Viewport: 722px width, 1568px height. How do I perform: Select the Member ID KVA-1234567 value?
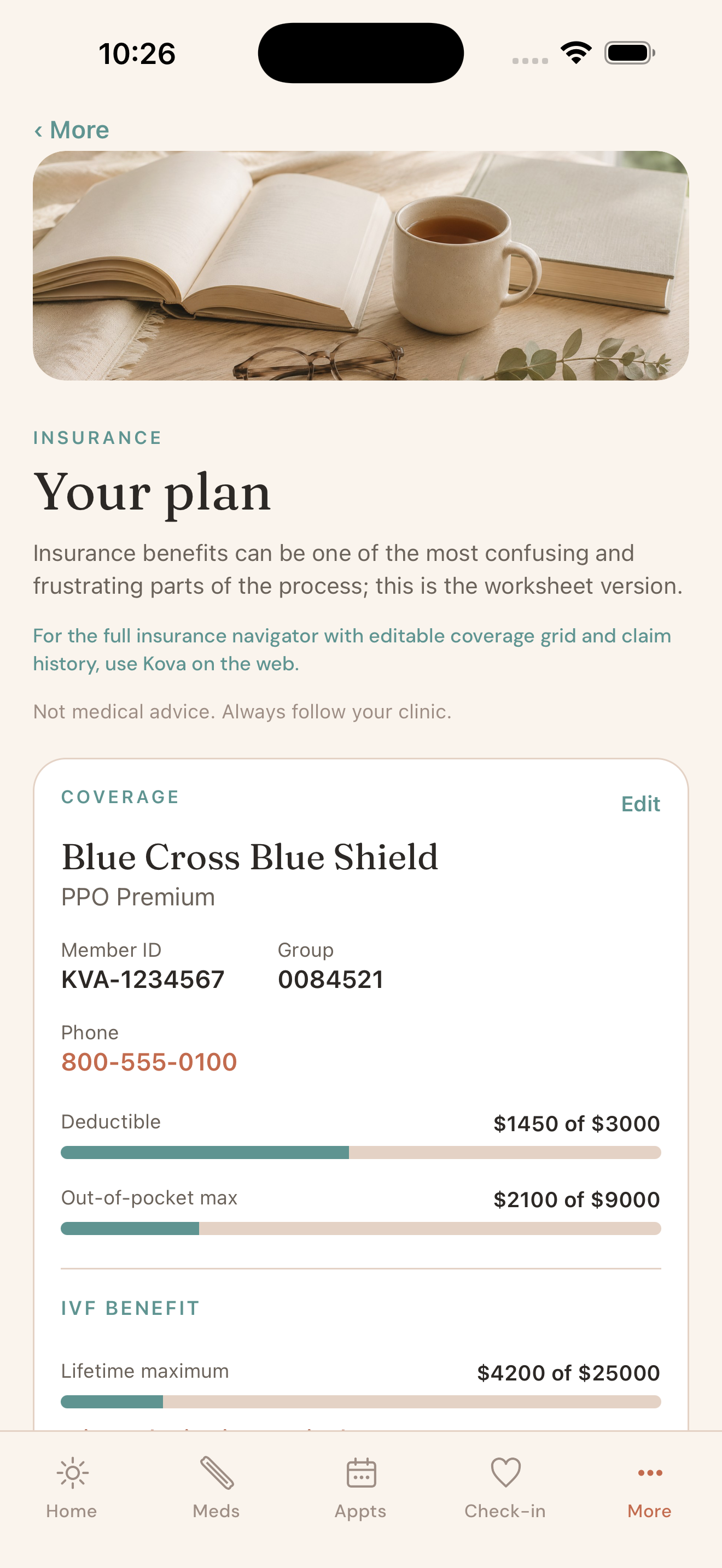tap(143, 979)
